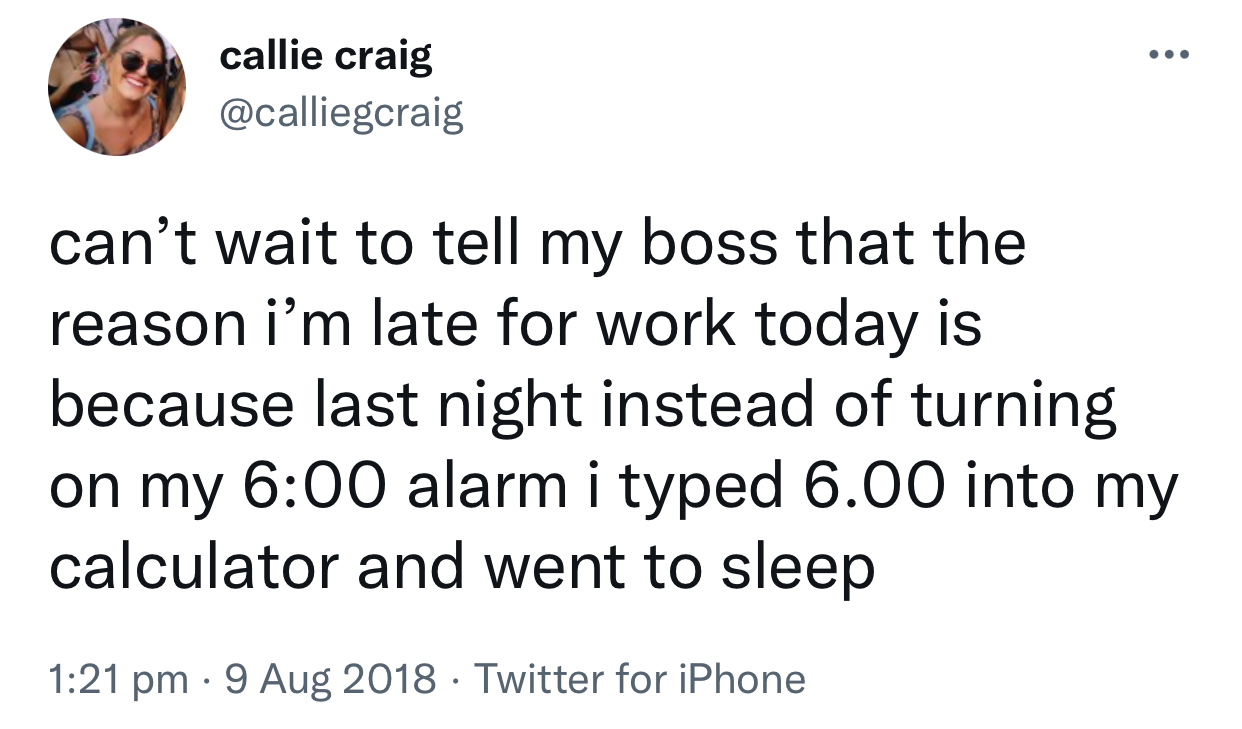This screenshot has width=1242, height=729.
Task: Visit the @calliegcraig handle link
Action: point(341,115)
